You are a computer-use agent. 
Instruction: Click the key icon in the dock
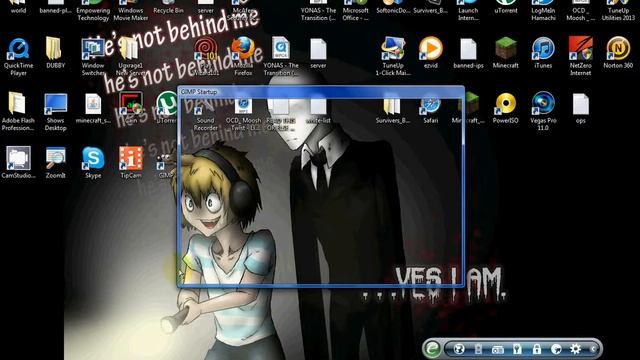[x=517, y=349]
